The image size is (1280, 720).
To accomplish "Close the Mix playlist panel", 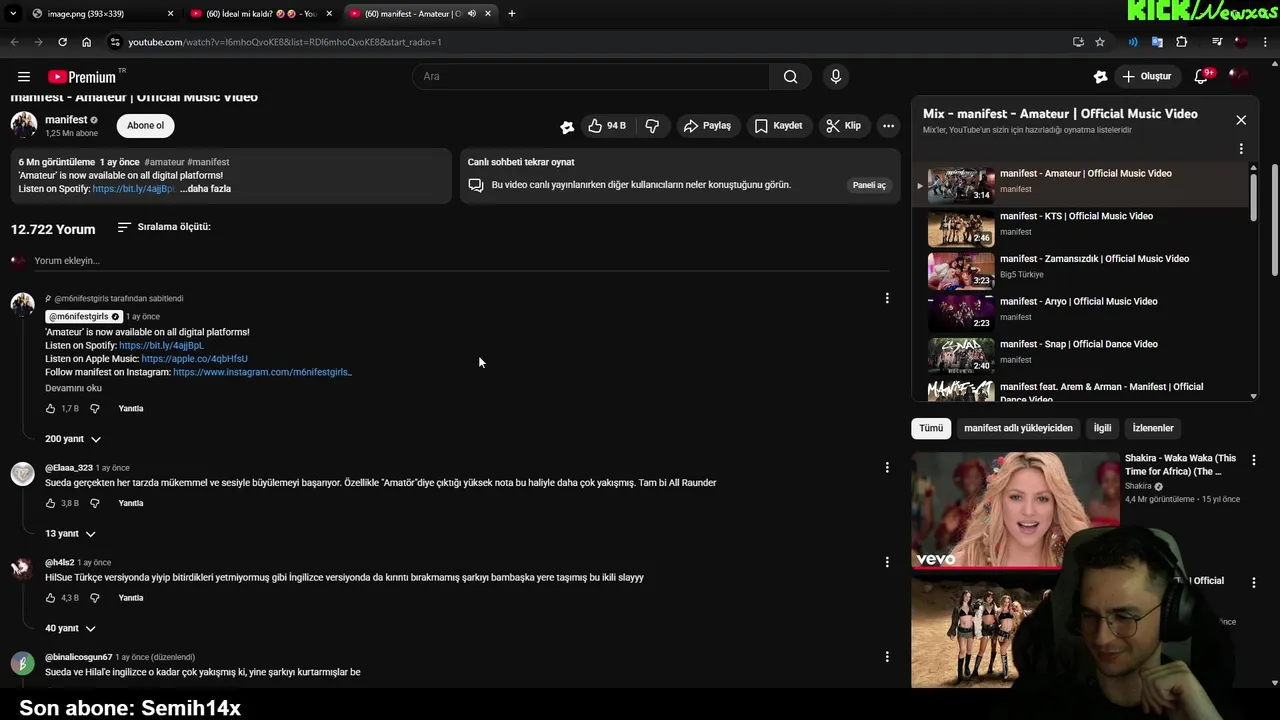I will (1241, 120).
